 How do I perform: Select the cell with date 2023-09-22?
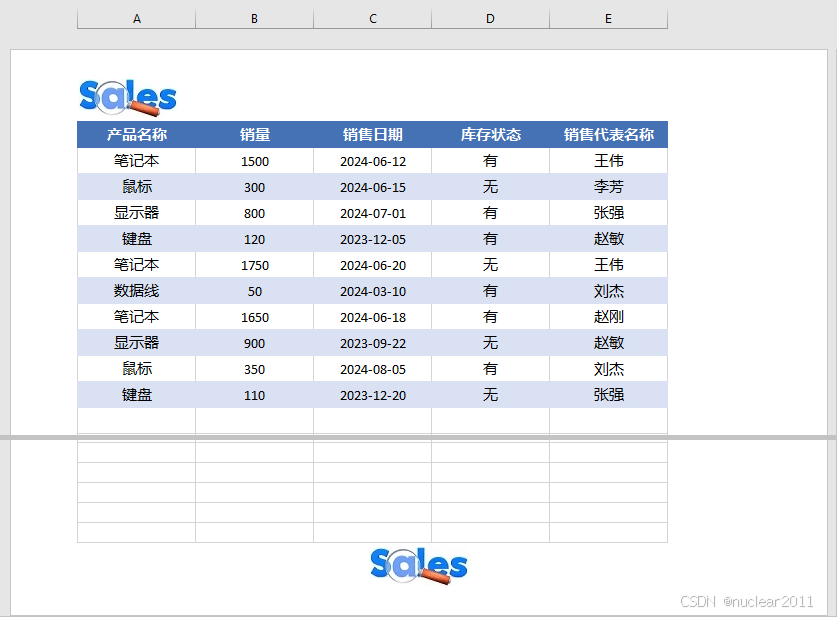[373, 343]
